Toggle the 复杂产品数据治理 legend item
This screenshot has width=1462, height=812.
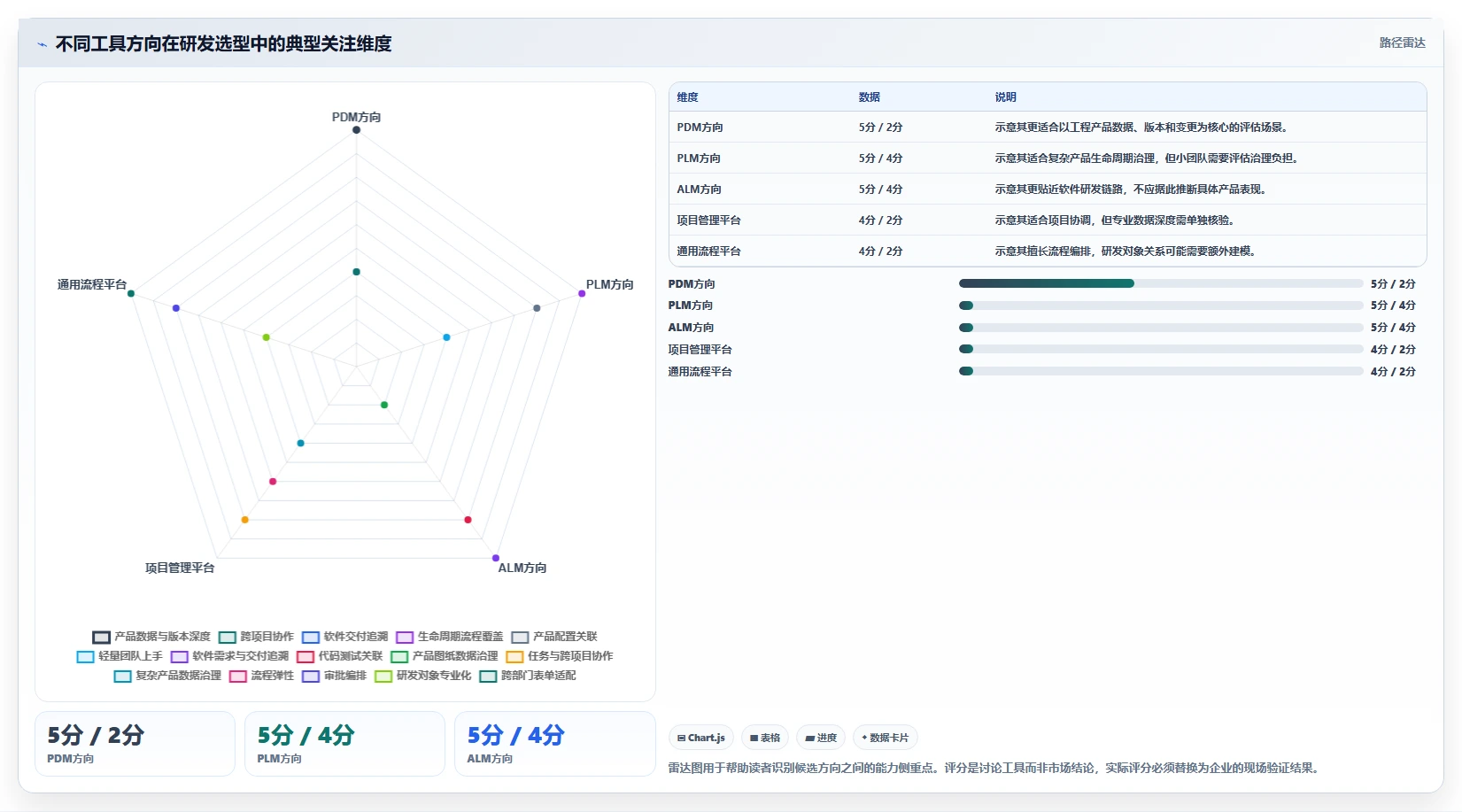point(167,676)
